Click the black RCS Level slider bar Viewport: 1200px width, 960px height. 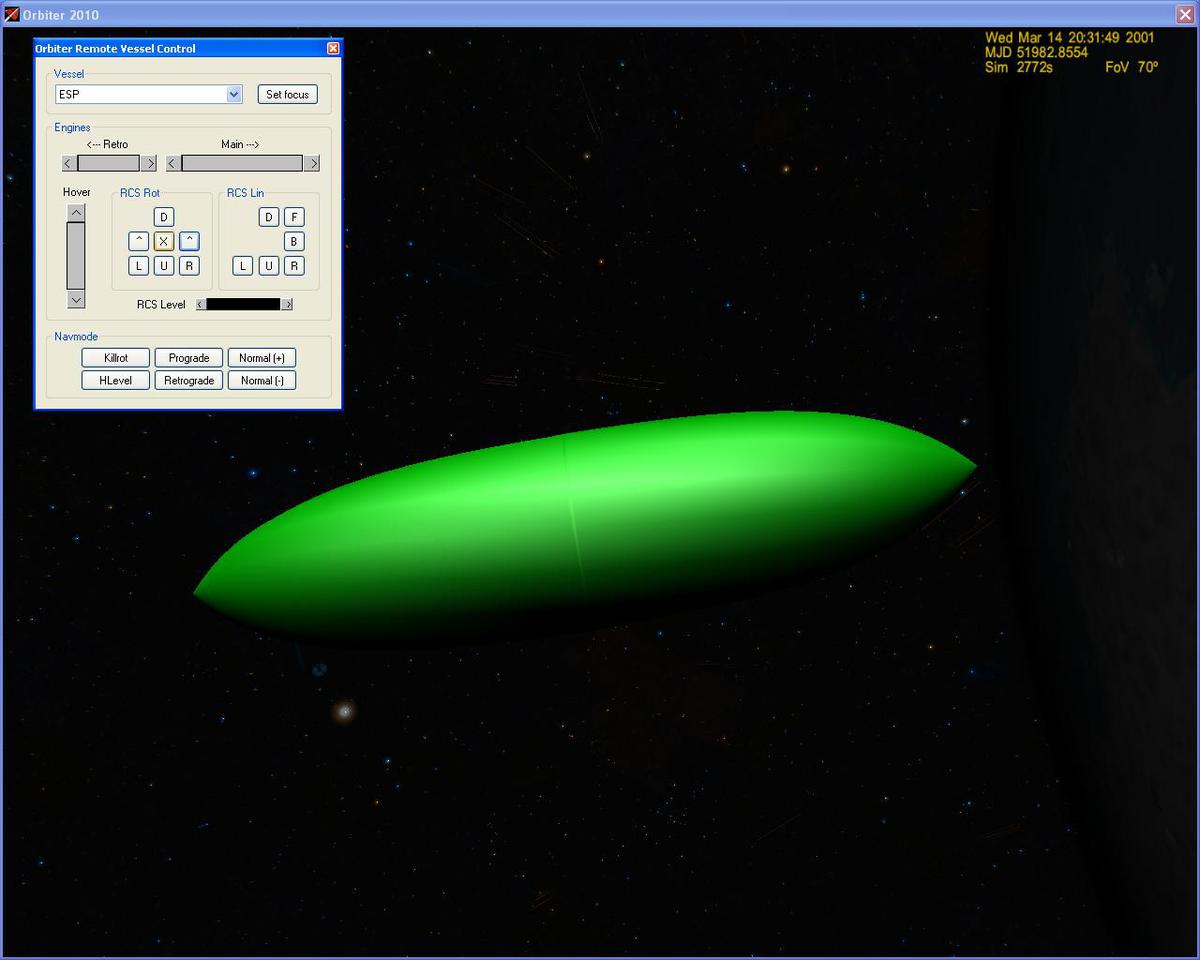(243, 304)
